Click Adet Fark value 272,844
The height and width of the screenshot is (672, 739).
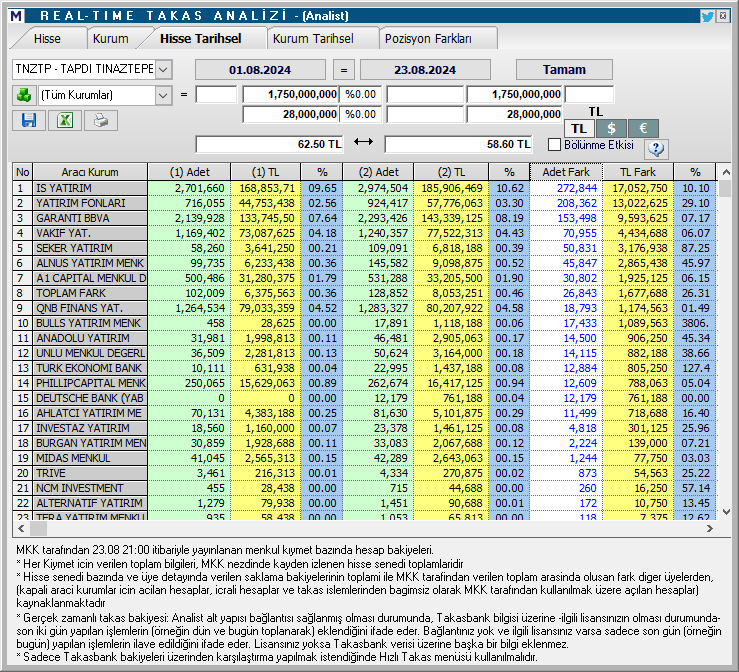577,188
